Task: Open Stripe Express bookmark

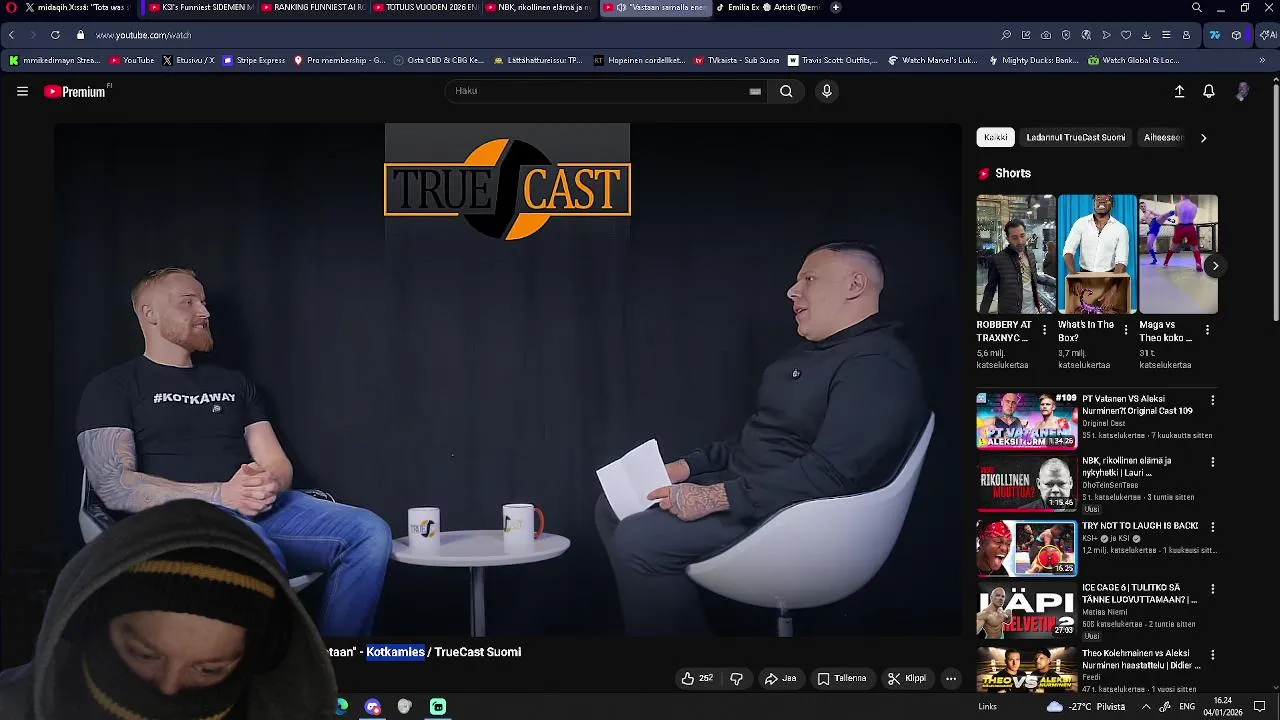Action: 254,60
